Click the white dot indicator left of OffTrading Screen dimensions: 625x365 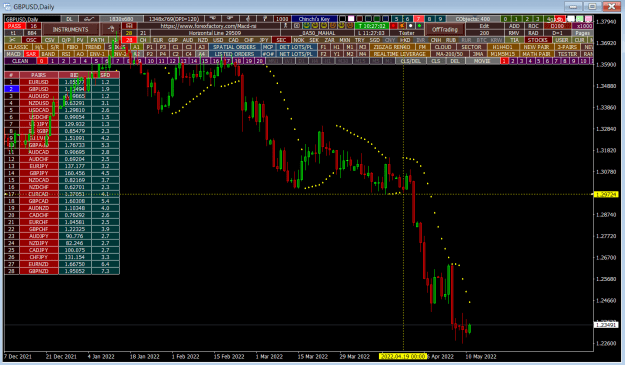tap(411, 26)
